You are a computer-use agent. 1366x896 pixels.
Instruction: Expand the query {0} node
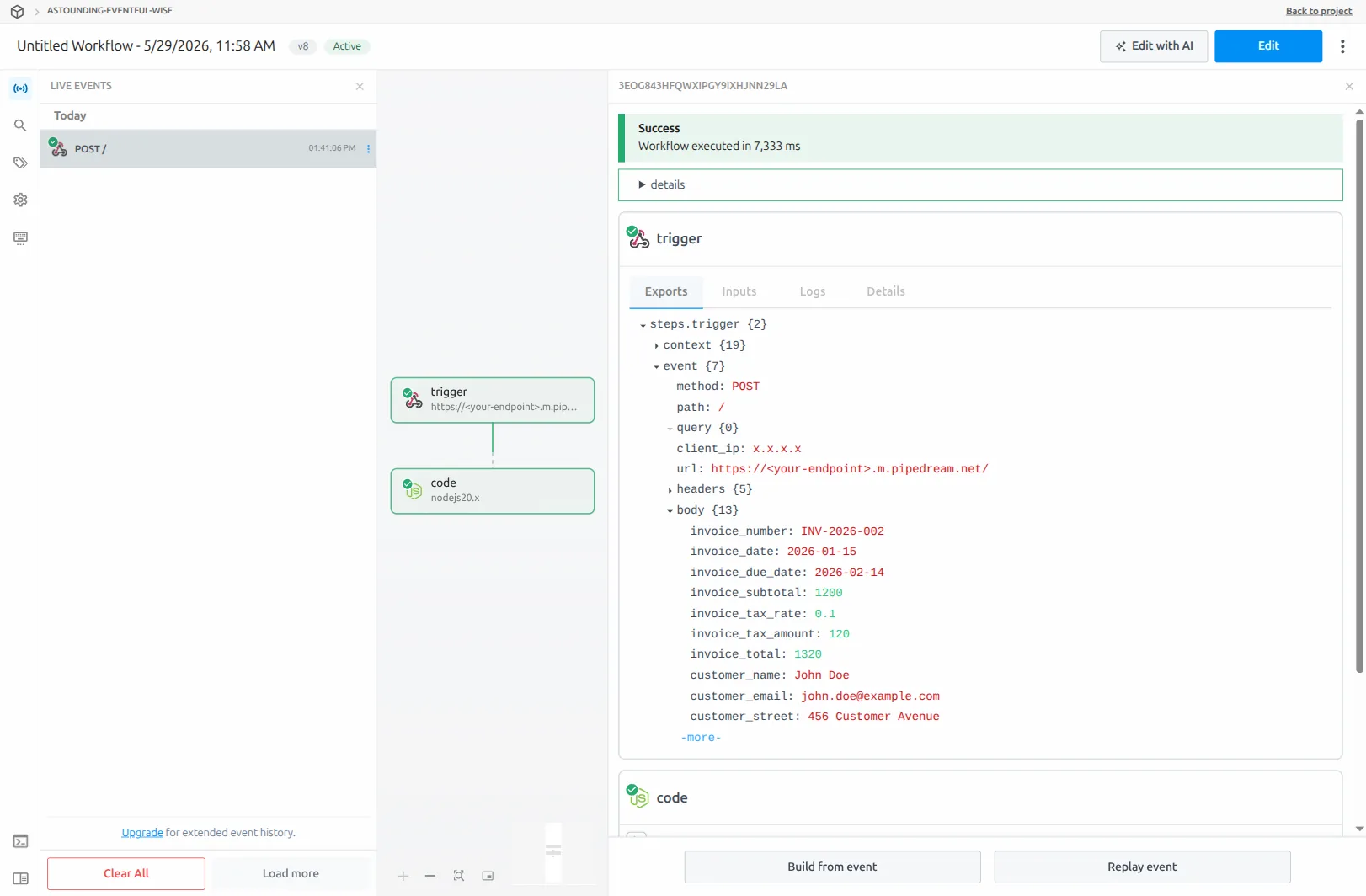tap(670, 429)
